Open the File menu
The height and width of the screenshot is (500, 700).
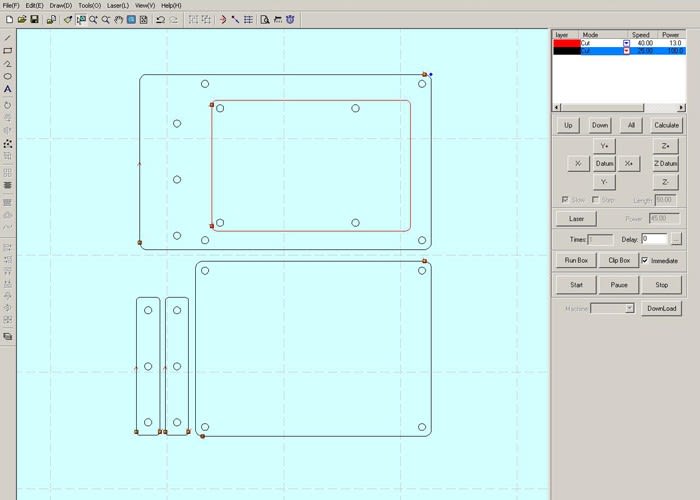11,5
